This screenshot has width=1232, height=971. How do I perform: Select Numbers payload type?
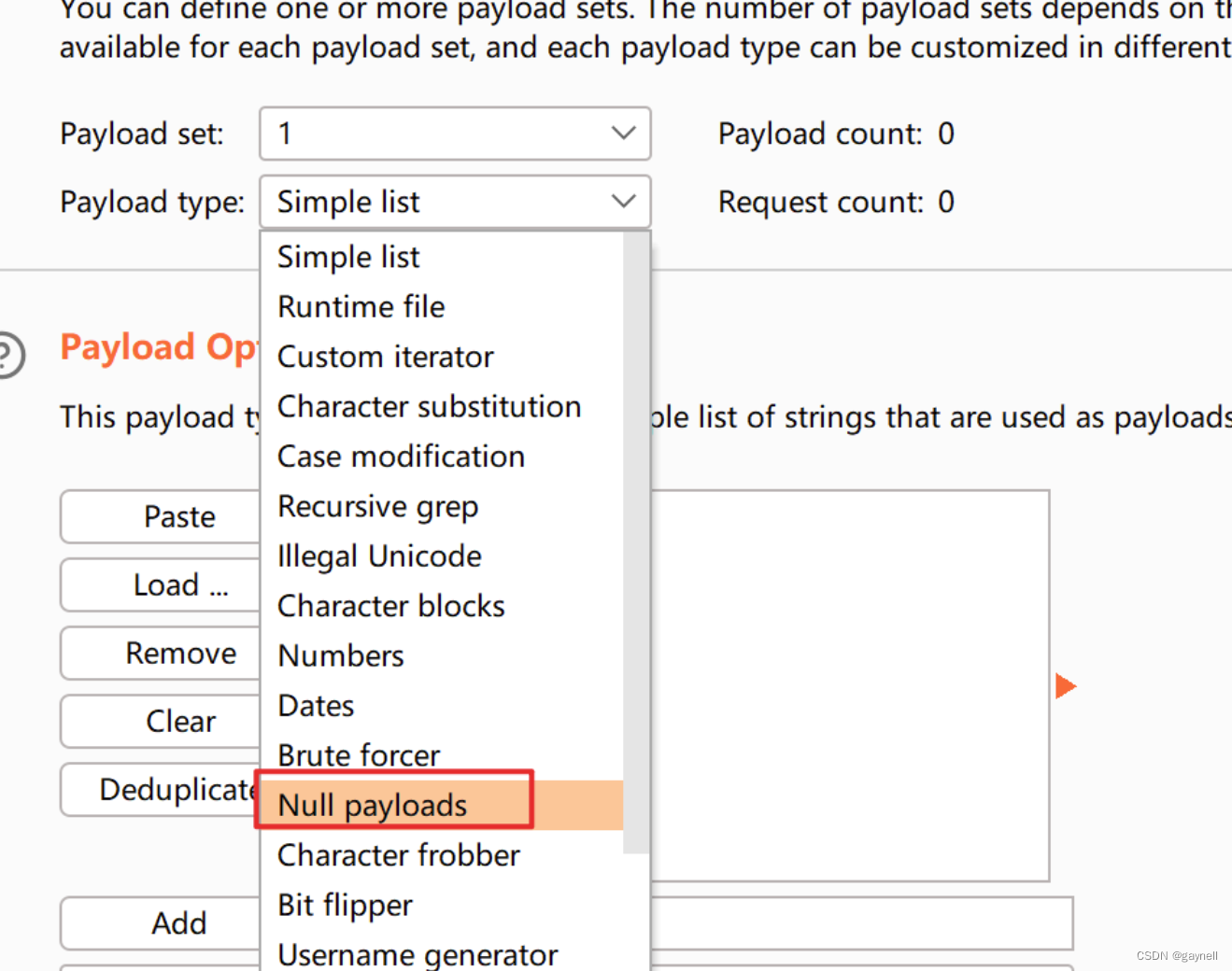(441, 655)
